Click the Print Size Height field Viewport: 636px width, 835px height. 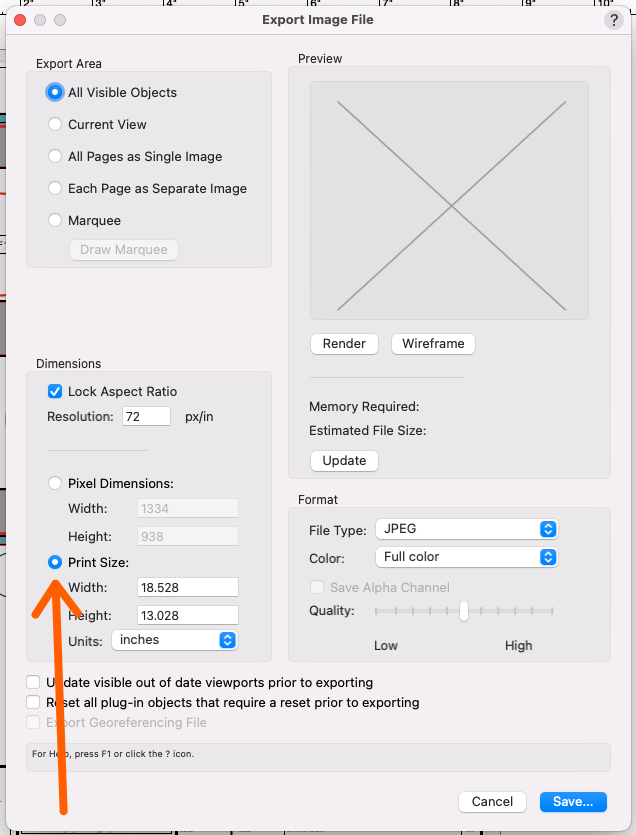coord(188,615)
